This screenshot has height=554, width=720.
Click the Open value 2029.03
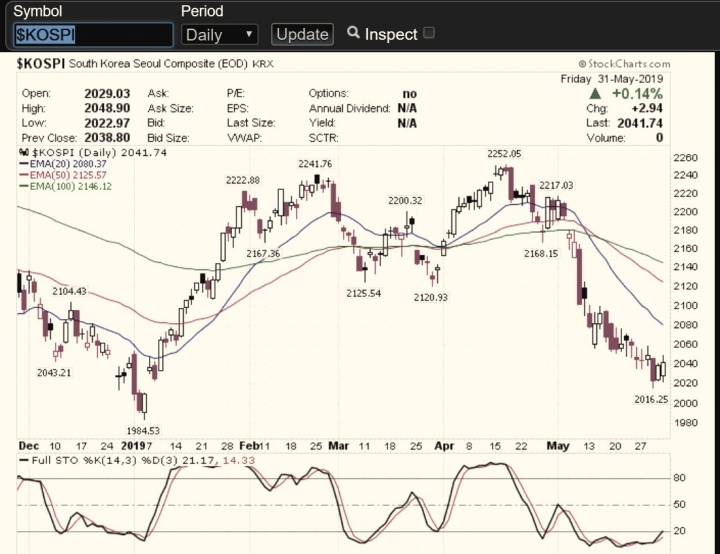pyautogui.click(x=107, y=94)
